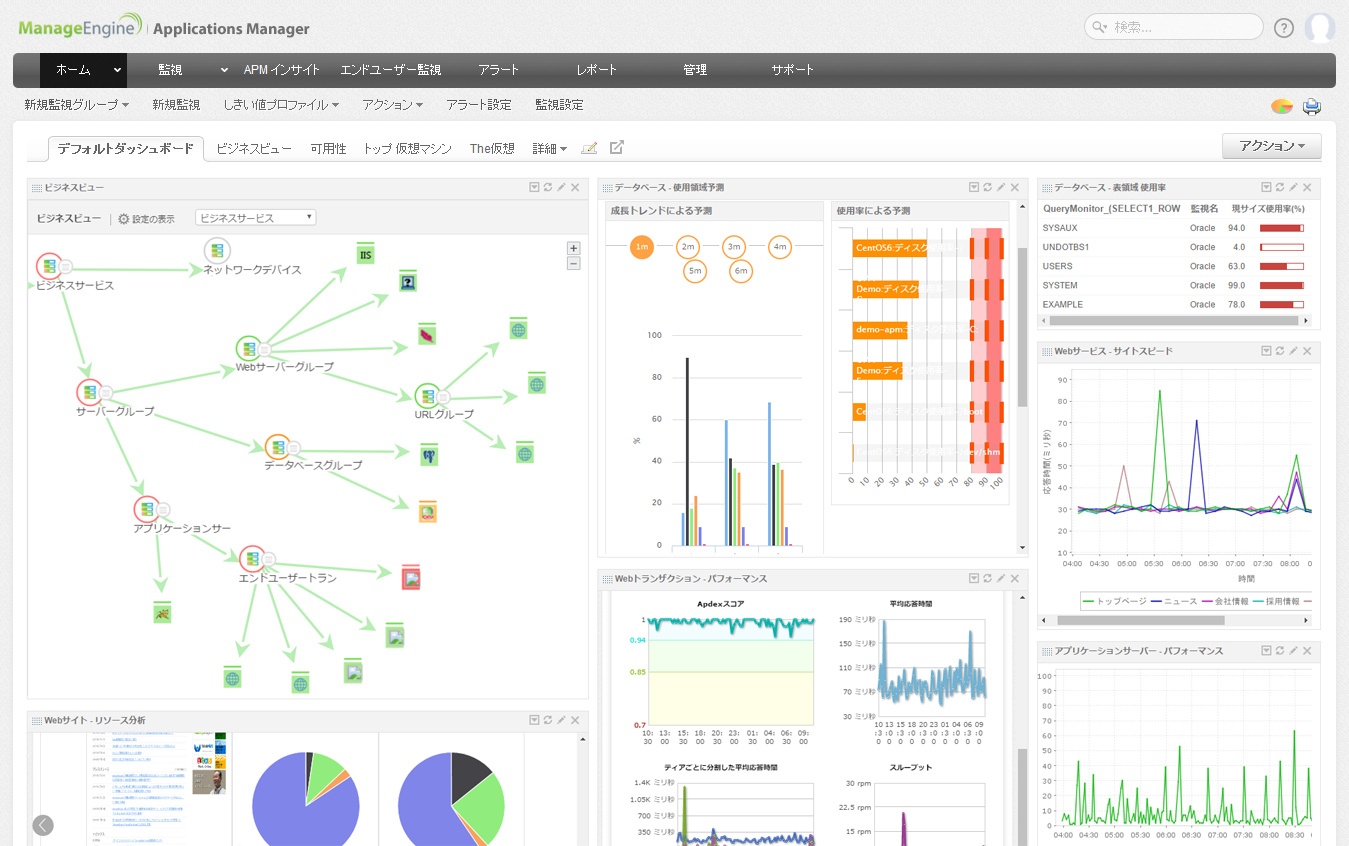The width and height of the screenshot is (1349, 846).
Task: Click the pie chart report icon near the printer
Action: click(1282, 105)
